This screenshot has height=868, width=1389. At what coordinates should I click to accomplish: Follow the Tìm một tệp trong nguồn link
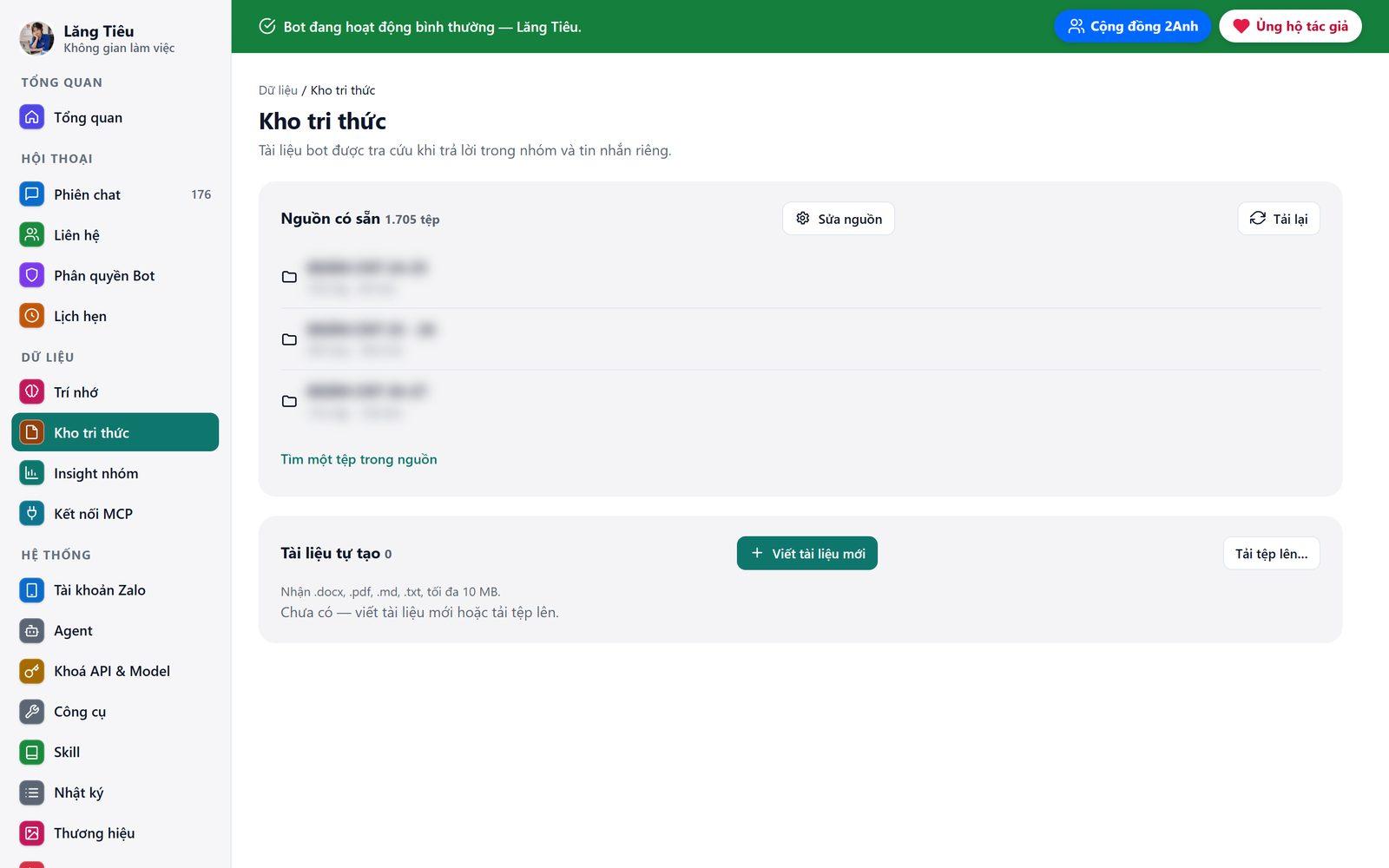359,459
